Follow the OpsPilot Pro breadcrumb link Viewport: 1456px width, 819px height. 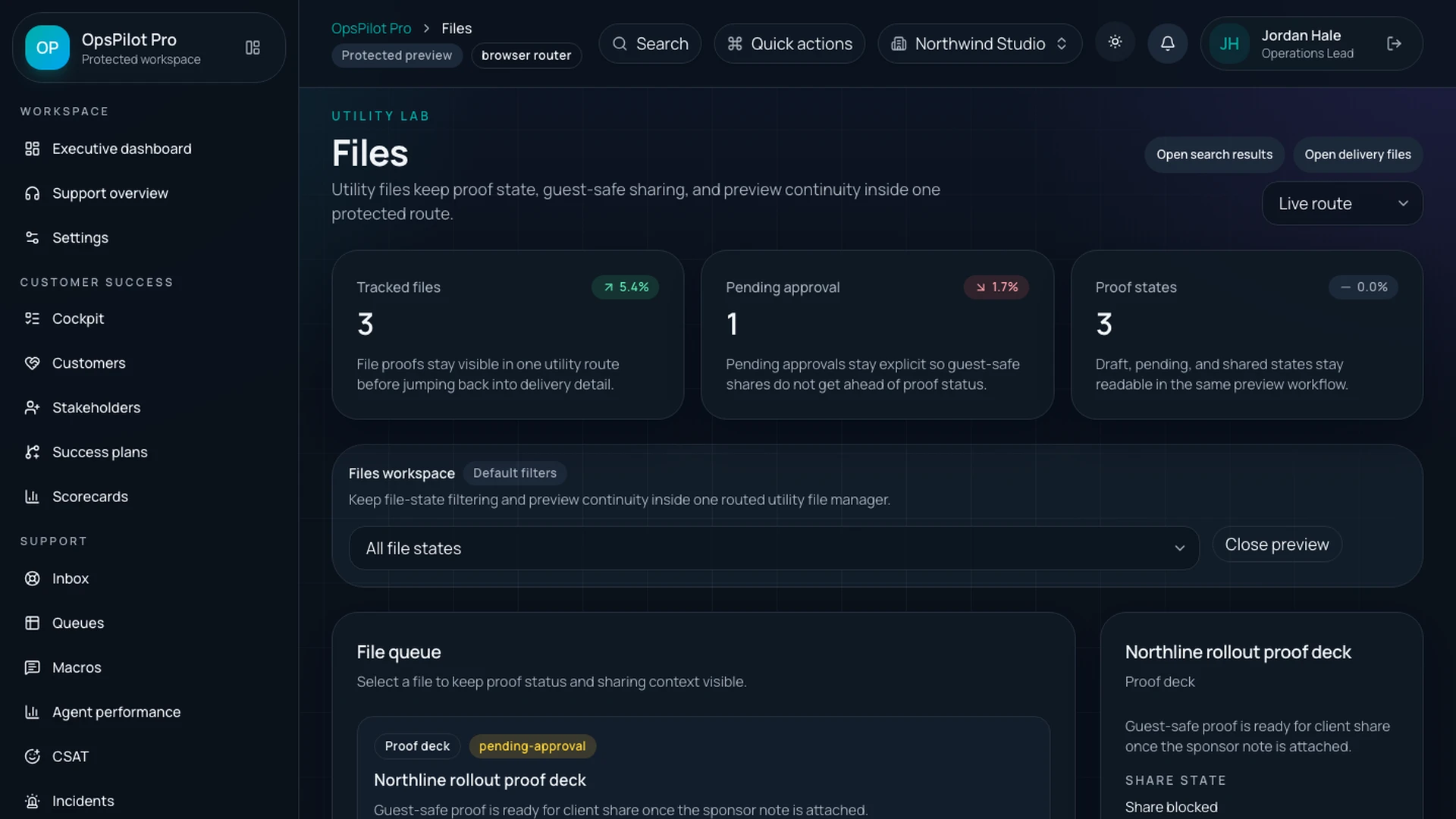click(x=371, y=28)
